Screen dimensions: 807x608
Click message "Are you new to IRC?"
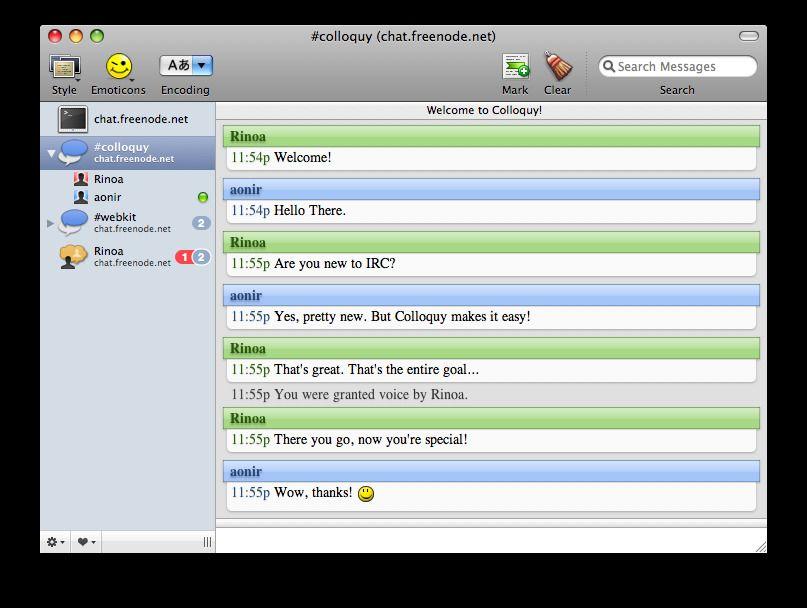(x=335, y=264)
